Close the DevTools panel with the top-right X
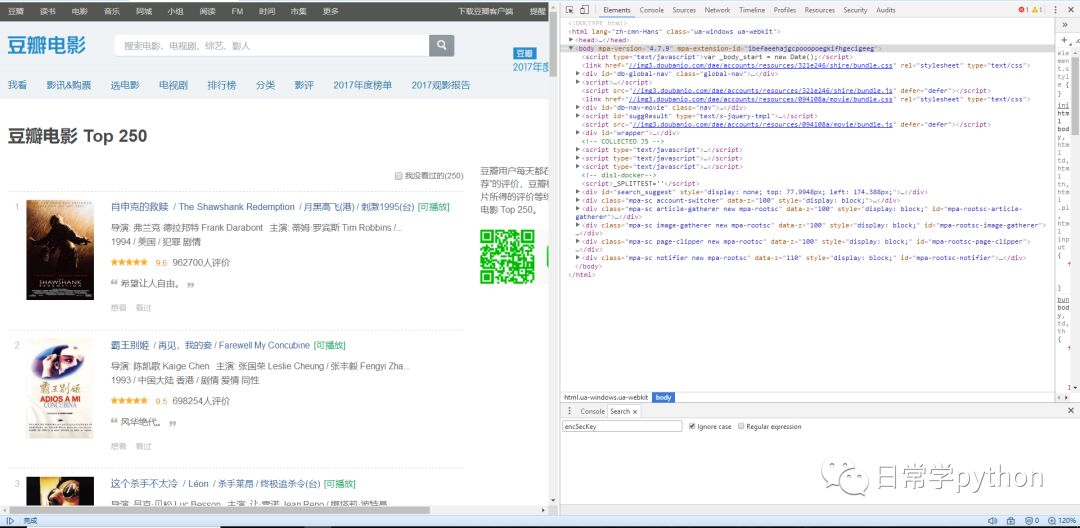 (x=1070, y=10)
